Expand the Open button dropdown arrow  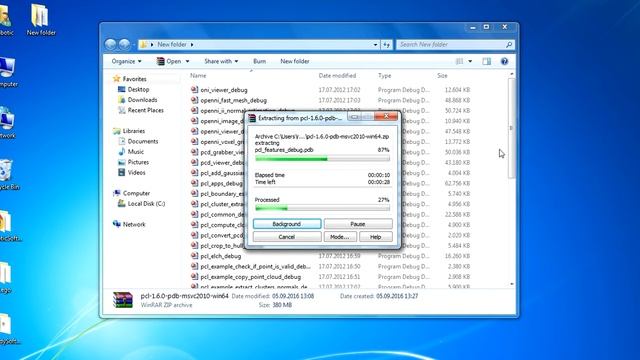(187, 61)
